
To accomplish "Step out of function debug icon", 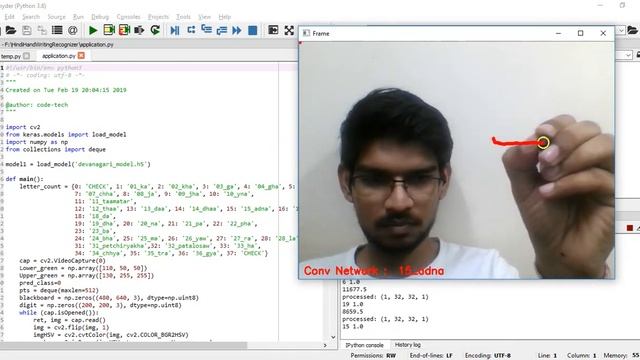I will tap(222, 30).
